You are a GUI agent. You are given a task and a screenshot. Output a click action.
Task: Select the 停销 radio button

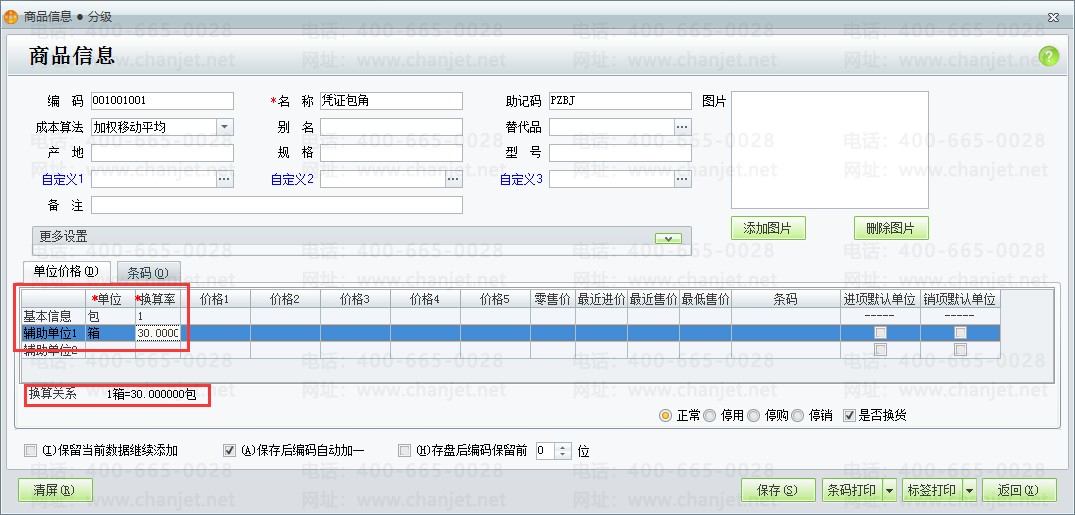(798, 416)
